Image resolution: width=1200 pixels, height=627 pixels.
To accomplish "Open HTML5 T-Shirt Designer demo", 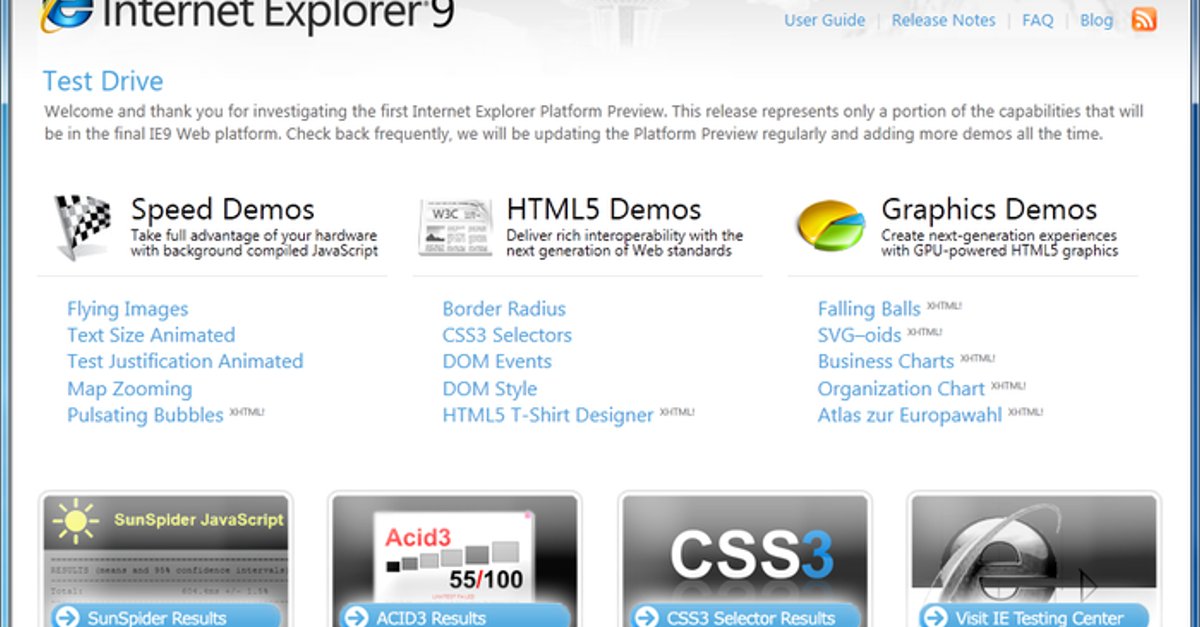I will pyautogui.click(x=547, y=415).
